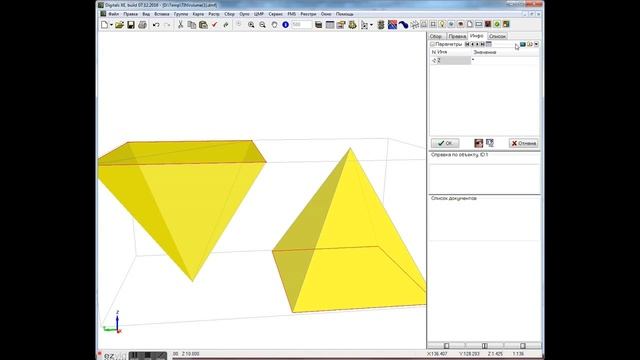Viewport: 640px width, 360px height.
Task: Create a new document with the blank page icon
Action: (x=104, y=25)
